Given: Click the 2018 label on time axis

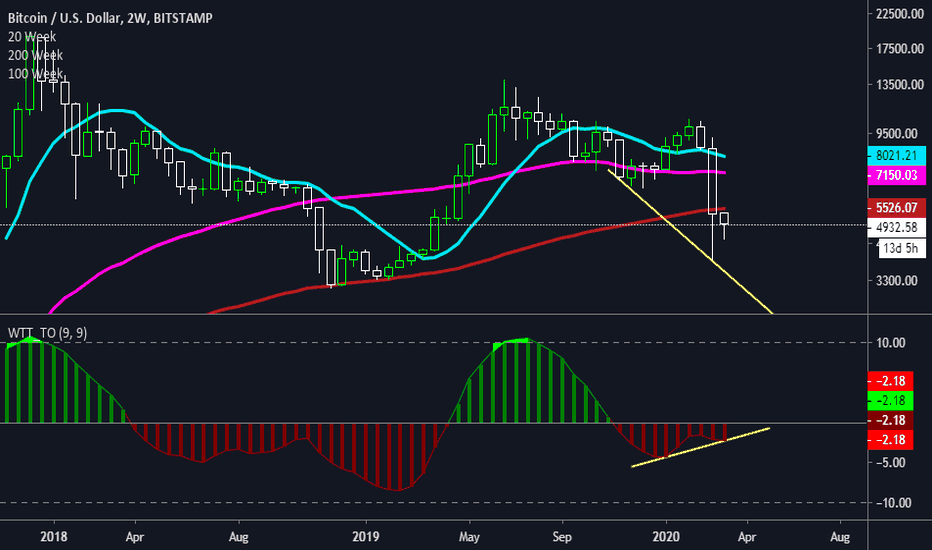Looking at the screenshot, I should (x=53, y=537).
